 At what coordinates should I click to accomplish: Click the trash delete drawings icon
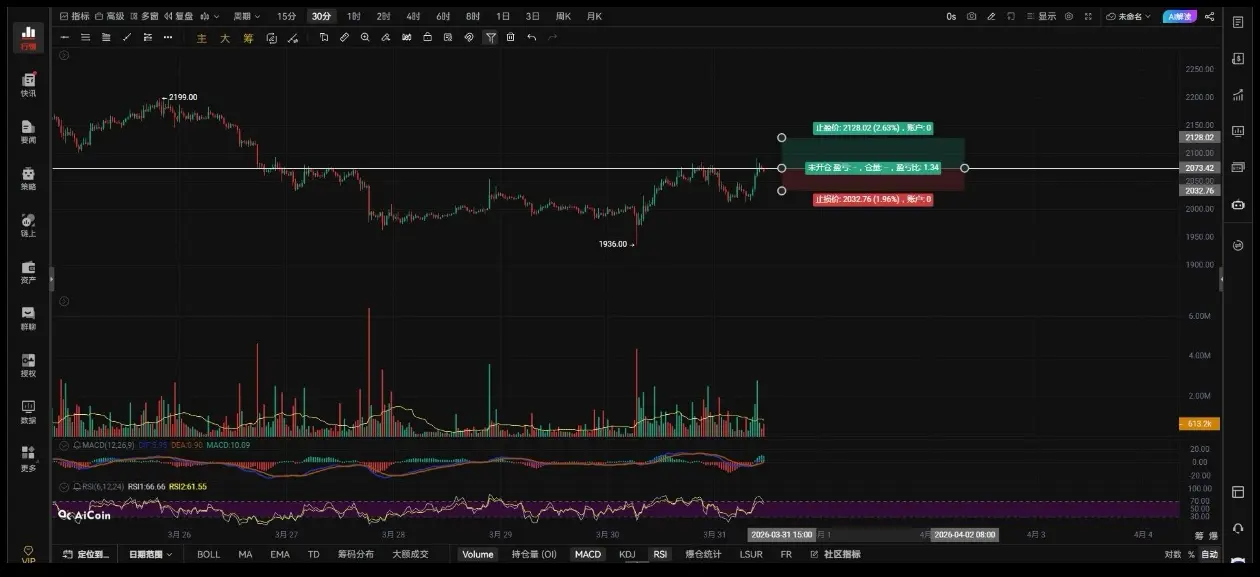pyautogui.click(x=510, y=37)
